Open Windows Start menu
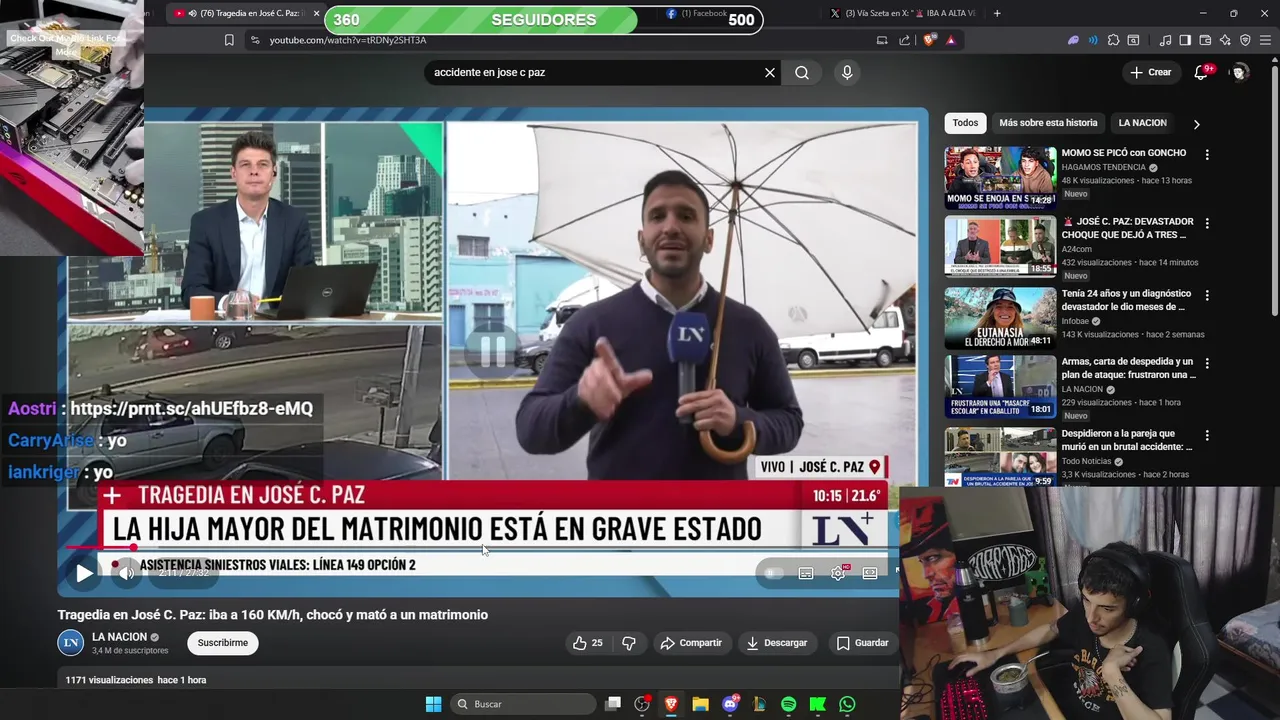This screenshot has width=1280, height=720. 433,704
